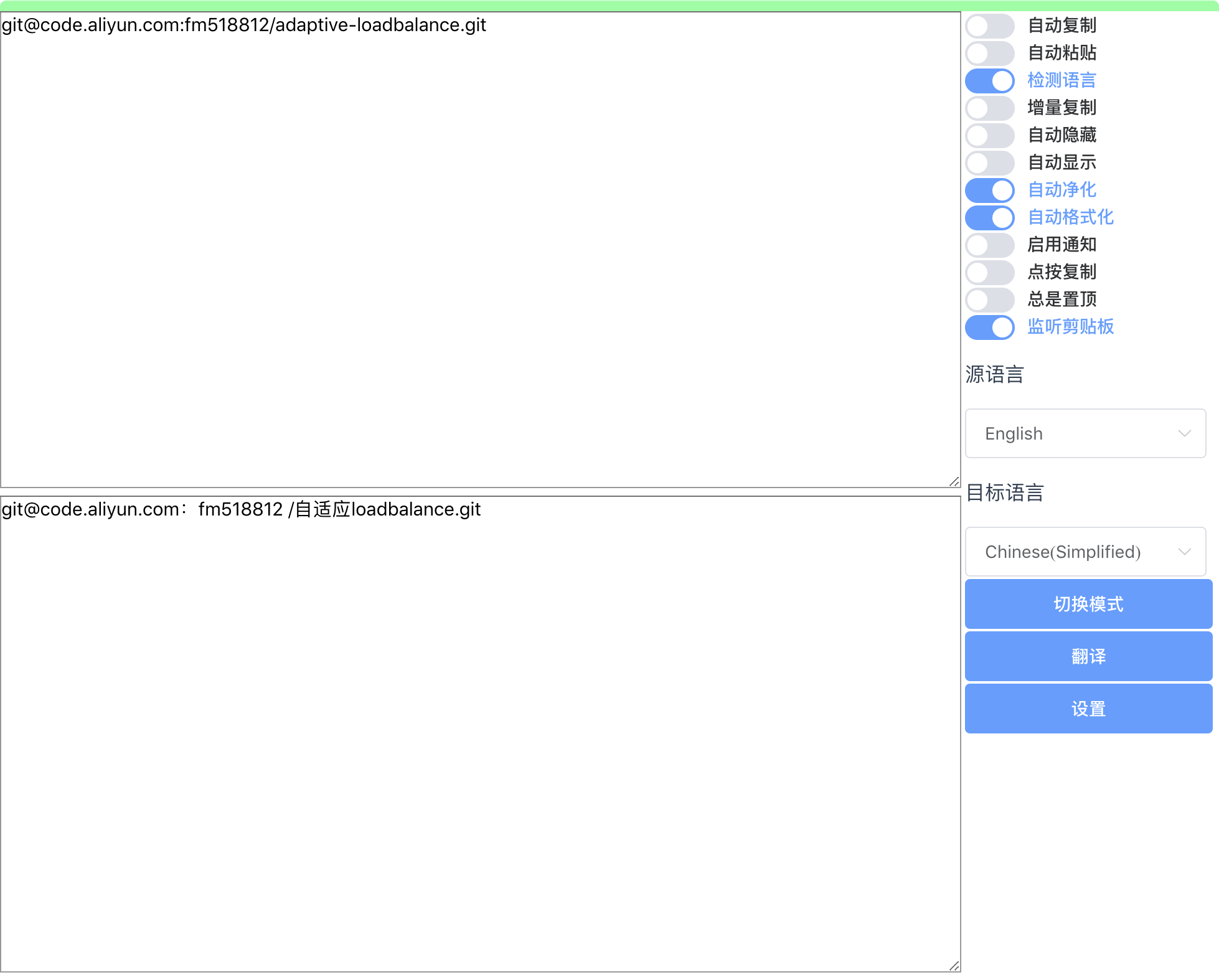The height and width of the screenshot is (980, 1219).
Task: Enable 自动显示 toggle
Action: 989,163
